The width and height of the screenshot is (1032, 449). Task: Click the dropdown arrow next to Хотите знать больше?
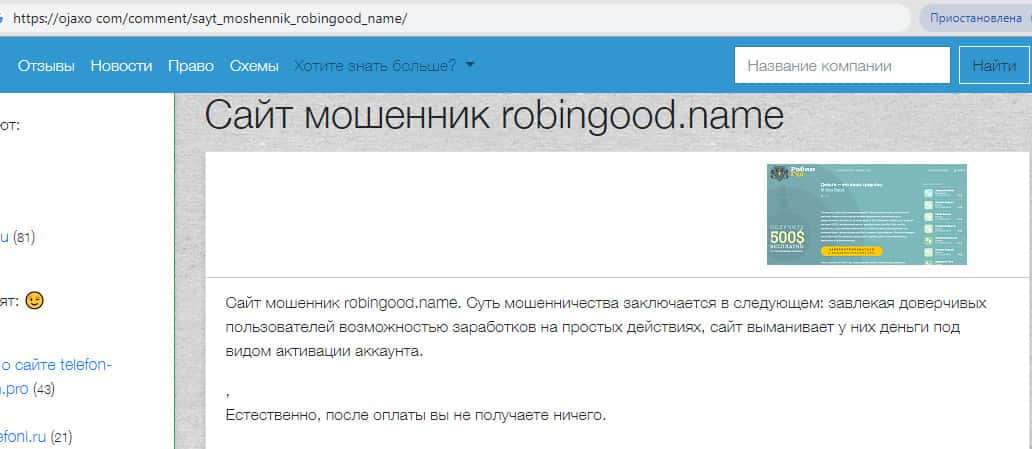469,65
